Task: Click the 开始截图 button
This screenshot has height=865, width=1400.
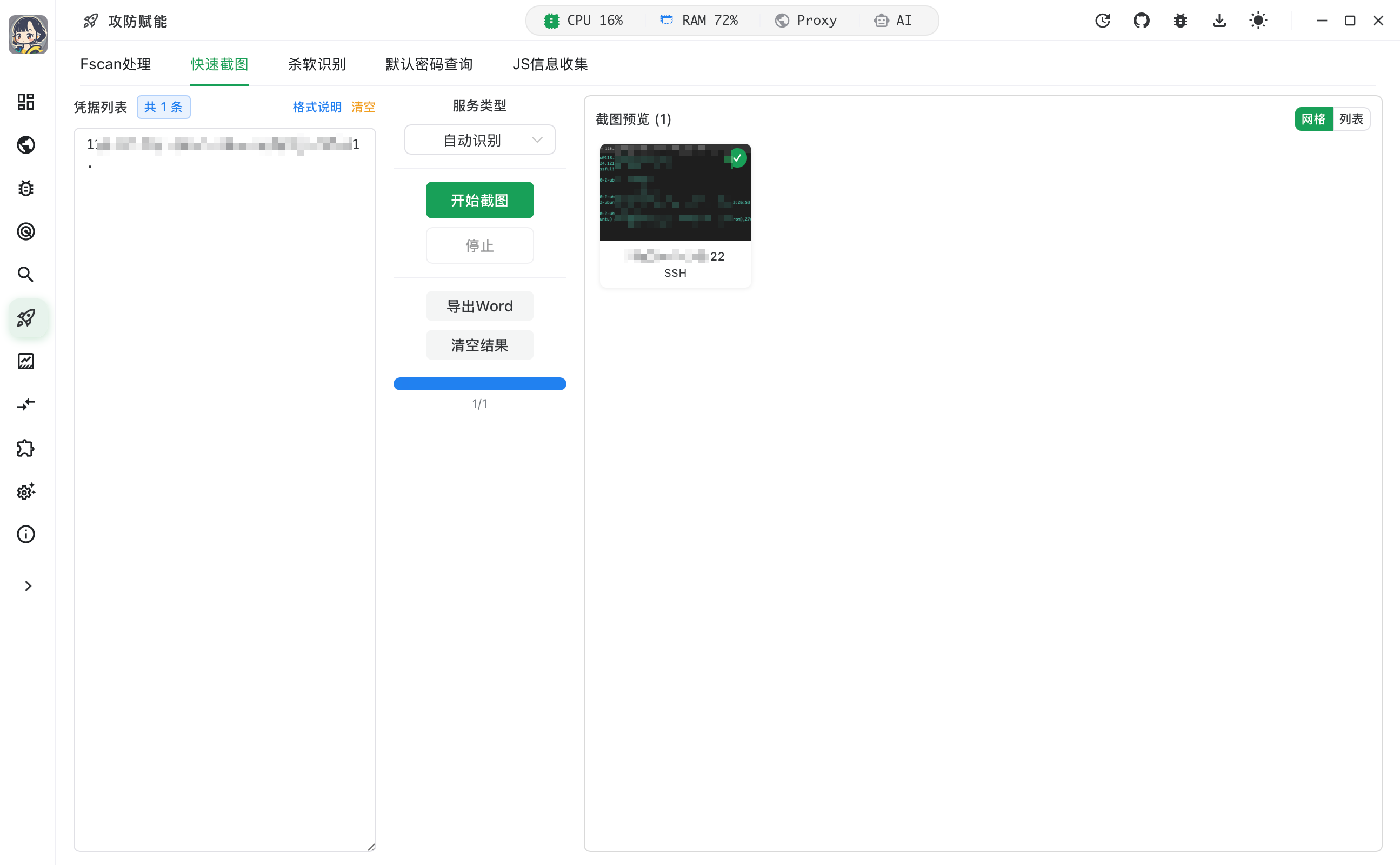Action: click(x=479, y=200)
